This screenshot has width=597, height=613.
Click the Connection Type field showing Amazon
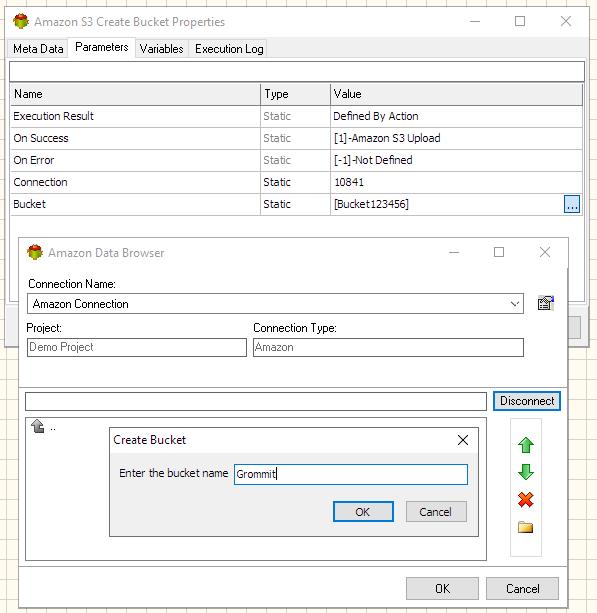coord(388,347)
